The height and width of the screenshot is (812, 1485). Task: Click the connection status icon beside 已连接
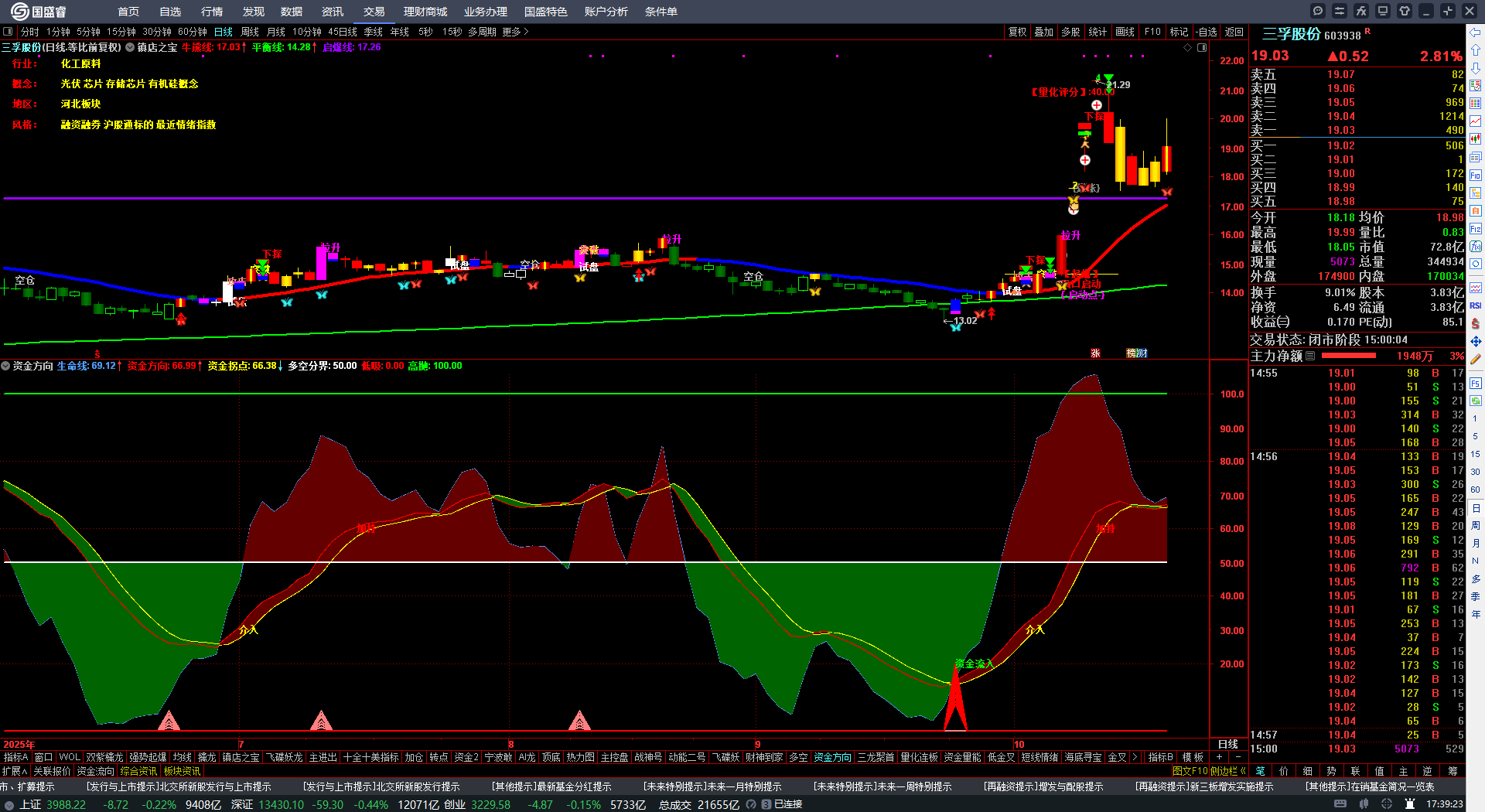click(x=766, y=804)
